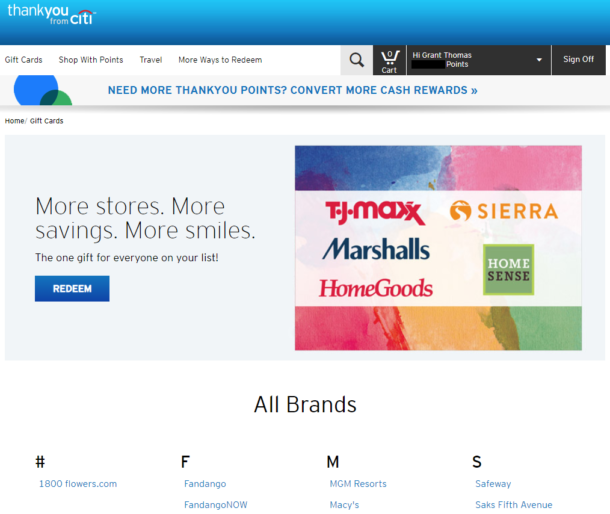610x514 pixels.
Task: Open the Shop With Points menu
Action: point(91,60)
